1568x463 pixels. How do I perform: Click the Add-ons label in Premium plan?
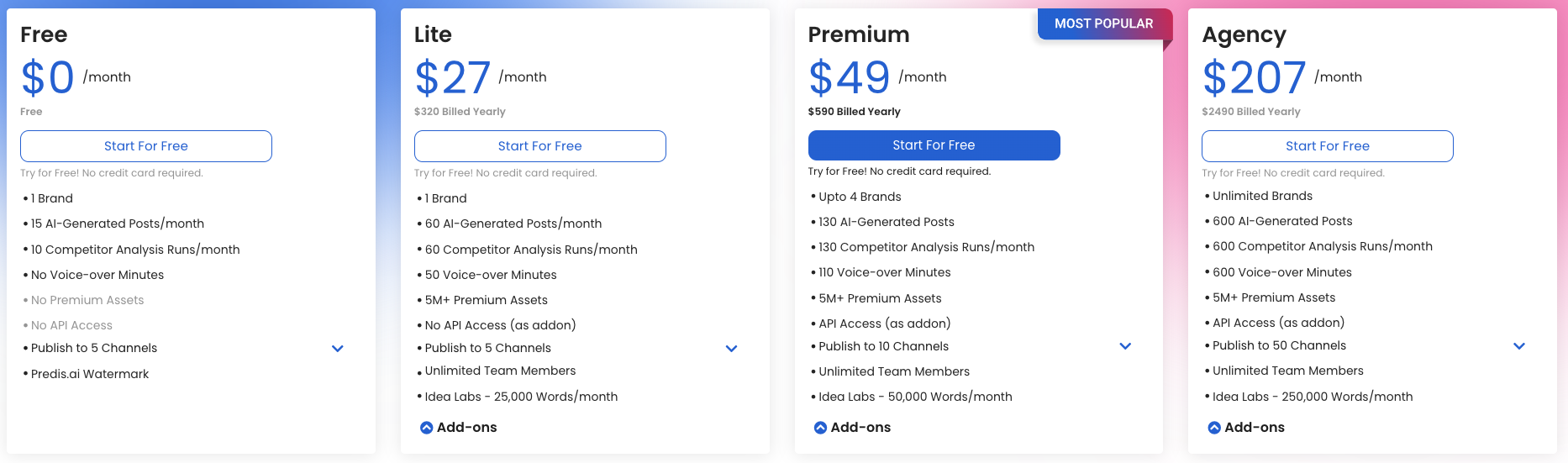click(x=861, y=428)
